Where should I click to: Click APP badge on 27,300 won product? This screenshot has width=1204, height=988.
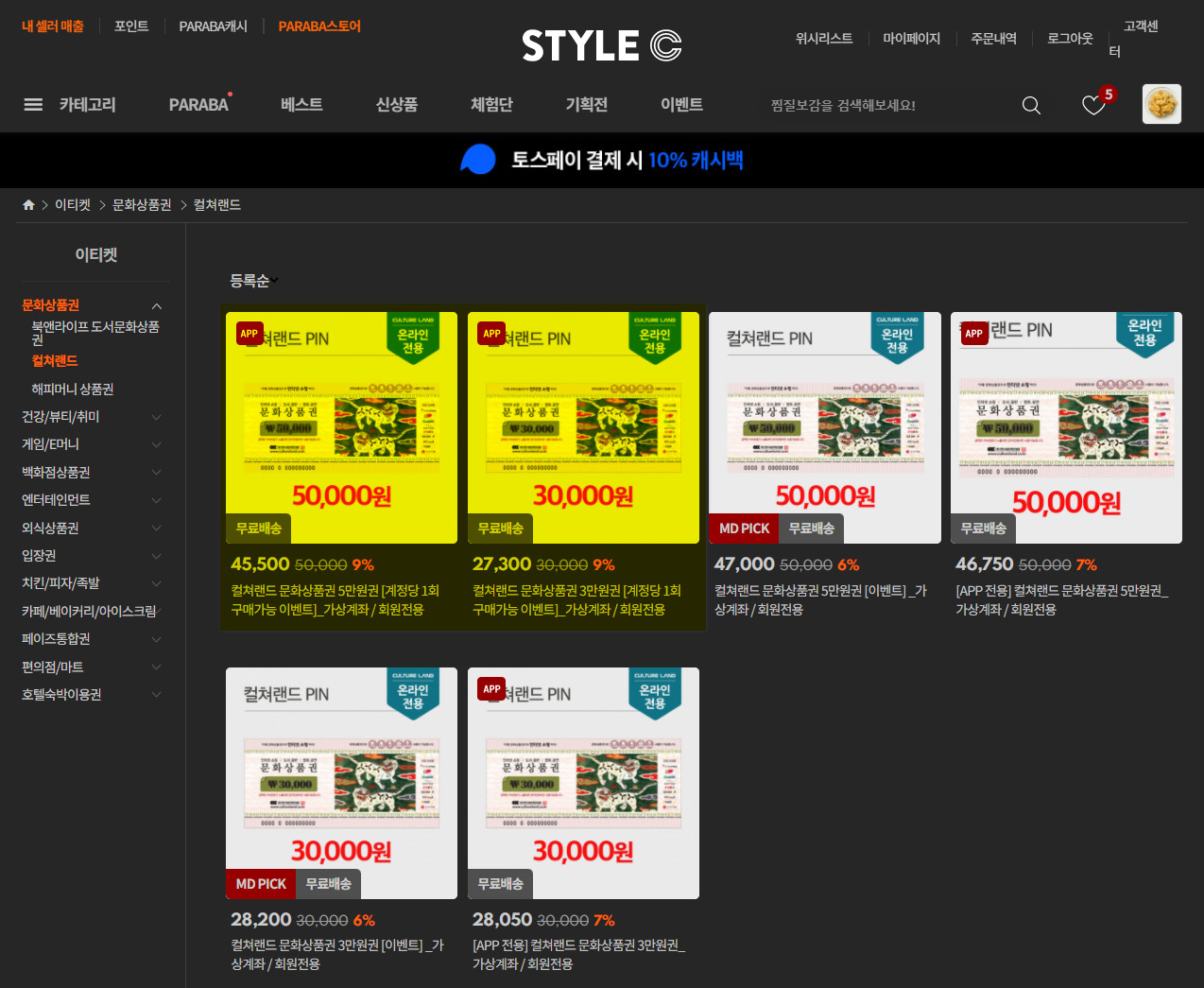pyautogui.click(x=491, y=334)
